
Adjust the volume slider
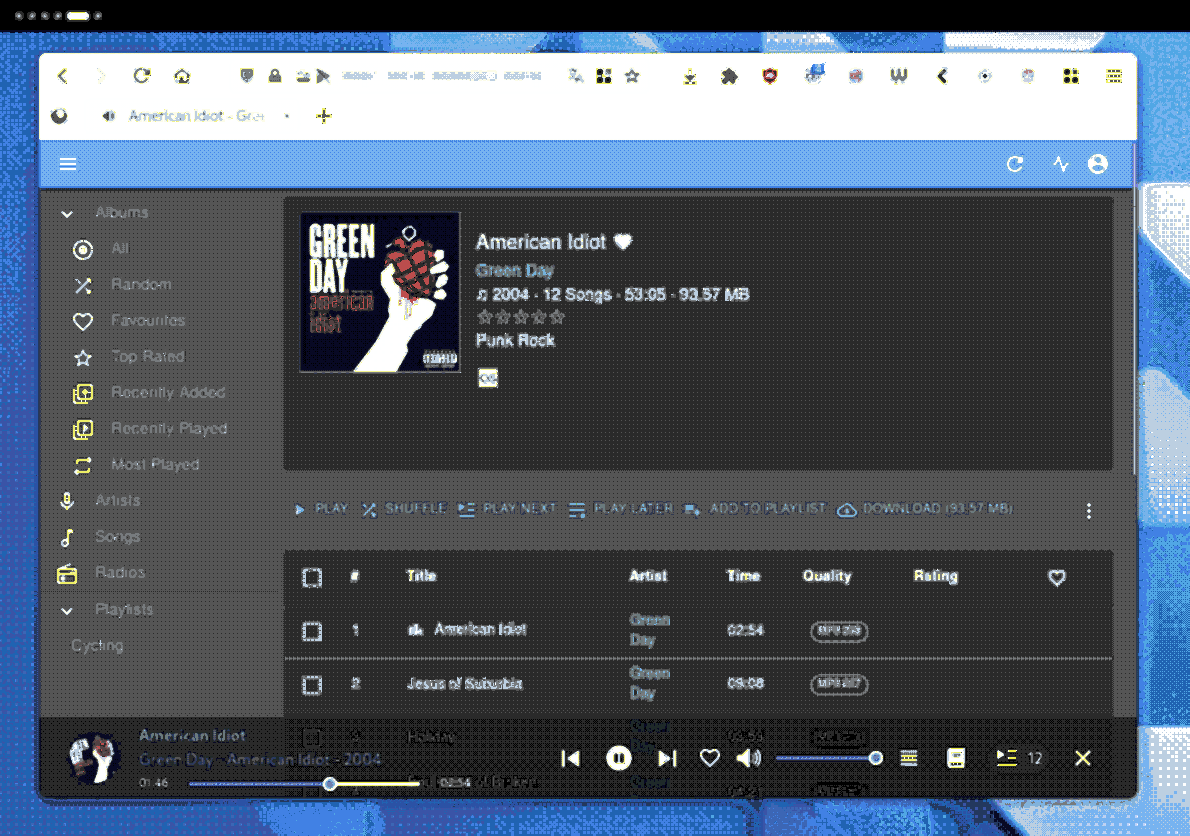point(828,758)
